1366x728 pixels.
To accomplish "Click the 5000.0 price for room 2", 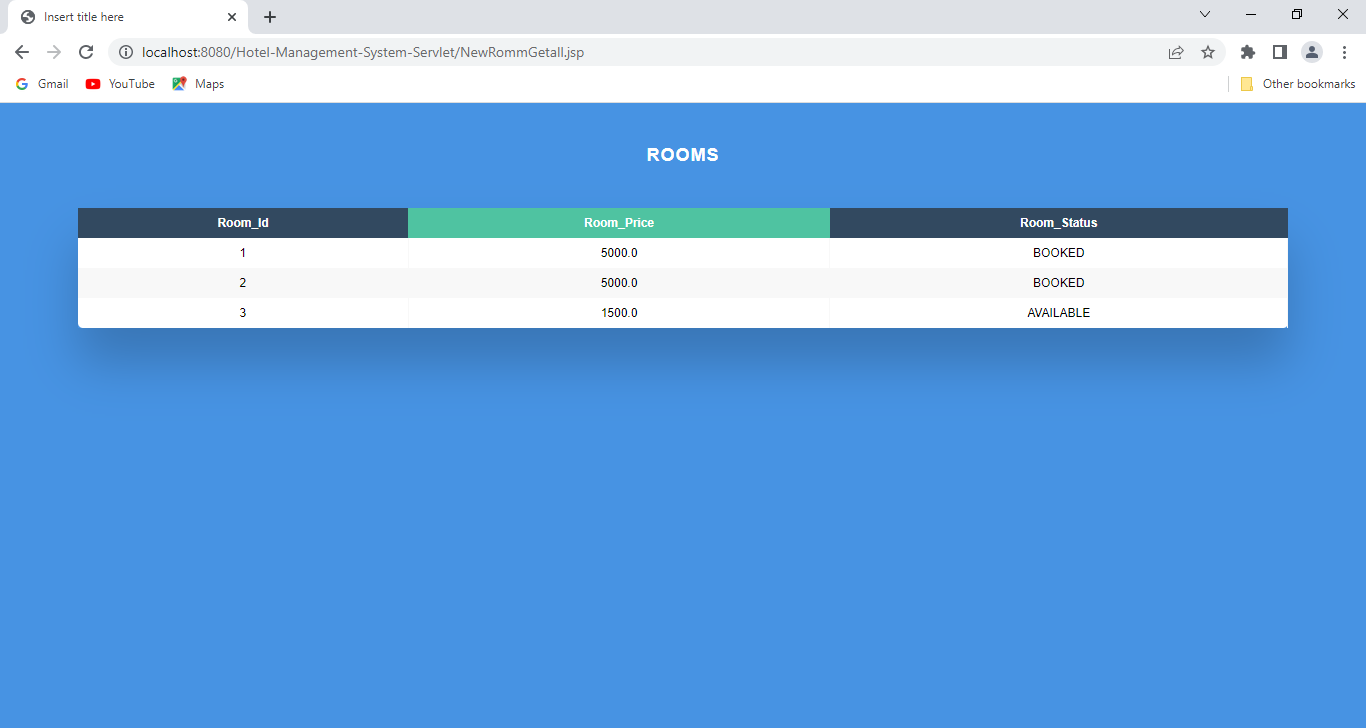I will (619, 283).
